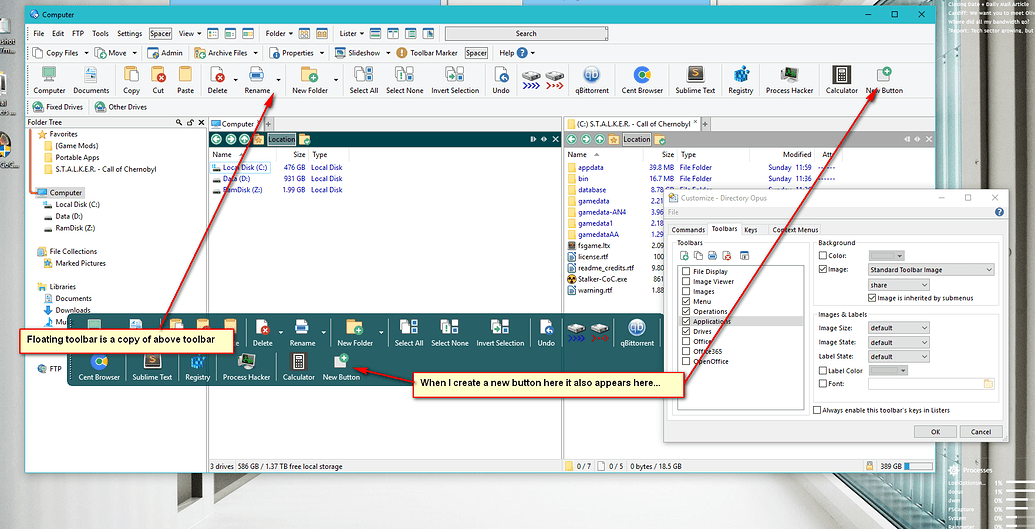Open the Folder dropdown menu

click(x=279, y=33)
